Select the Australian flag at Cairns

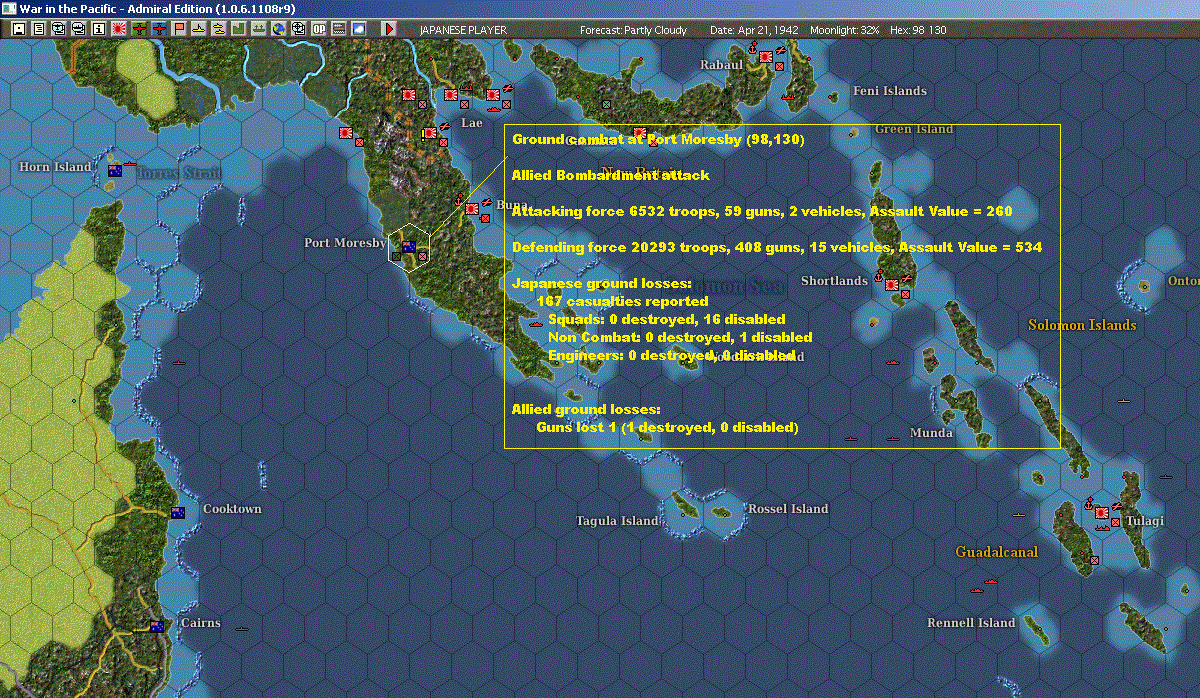[156, 626]
